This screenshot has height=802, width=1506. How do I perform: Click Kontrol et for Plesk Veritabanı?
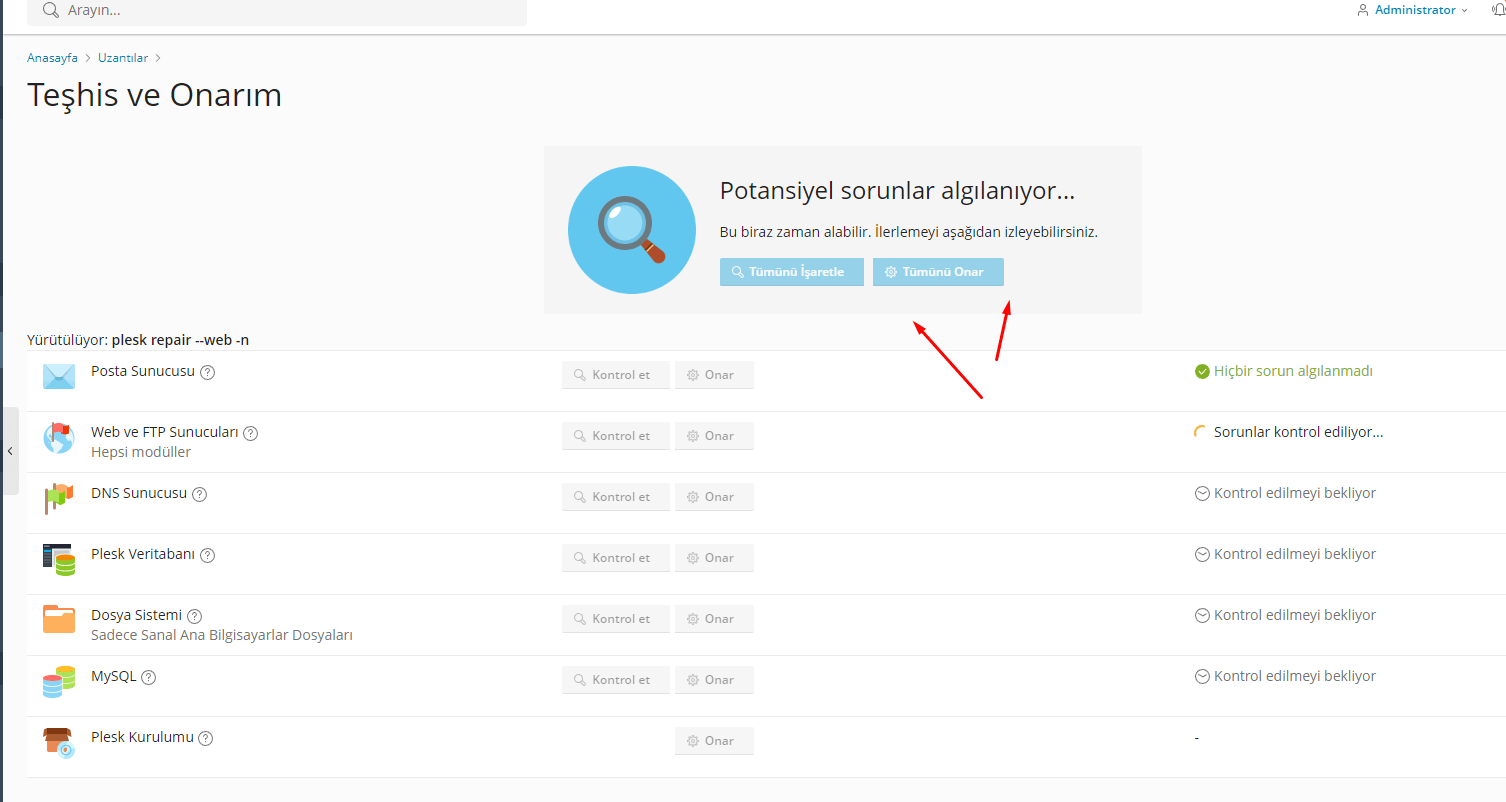[616, 558]
